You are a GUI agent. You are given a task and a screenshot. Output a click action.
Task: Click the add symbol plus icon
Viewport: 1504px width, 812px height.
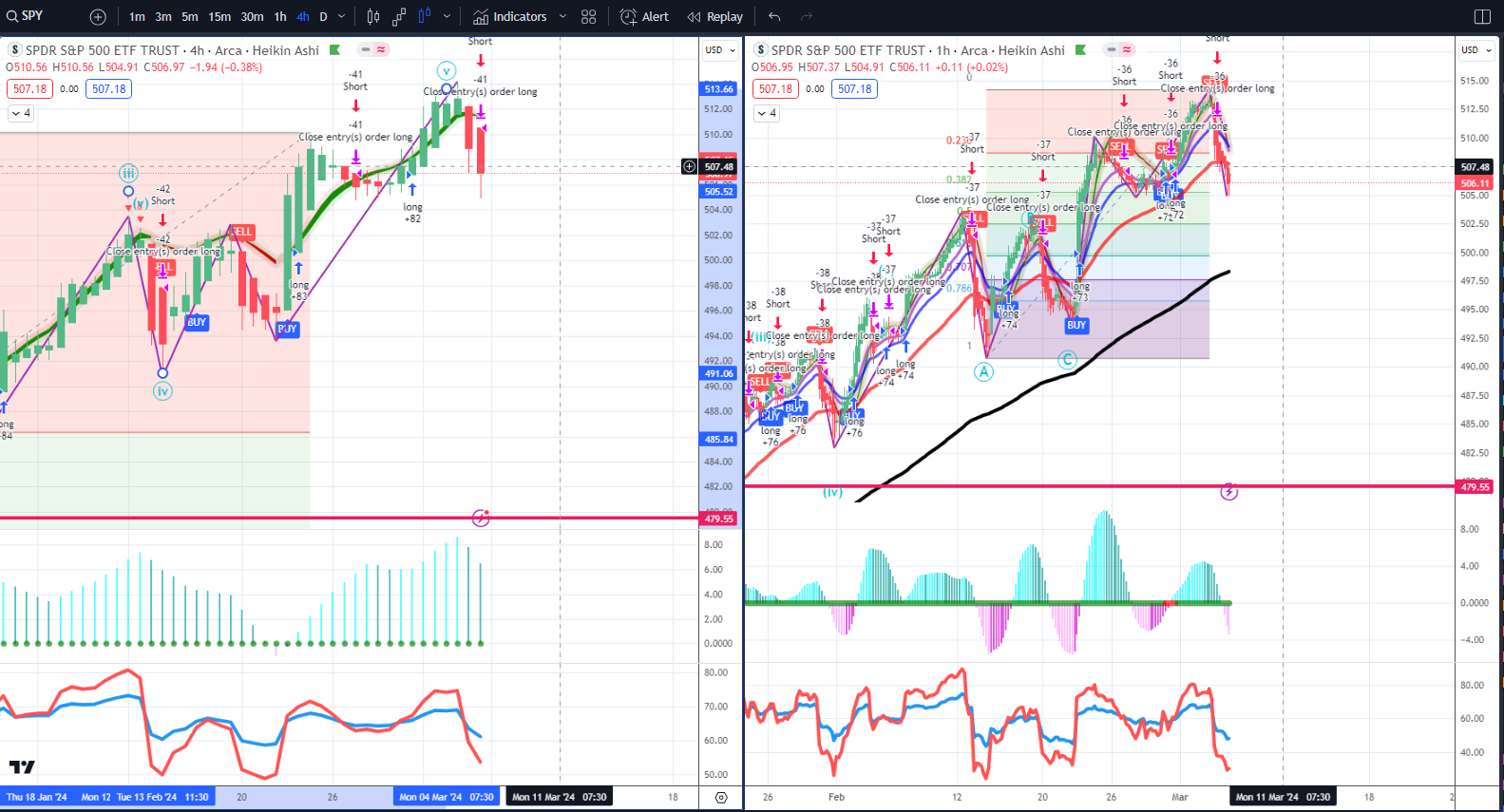pos(98,17)
